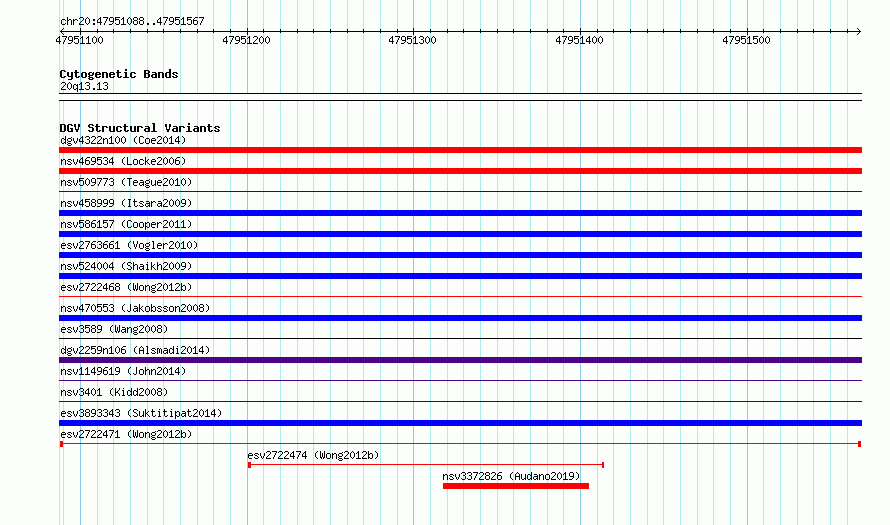
Task: Click the DGV Structural Variants track heading
Action: 140,128
